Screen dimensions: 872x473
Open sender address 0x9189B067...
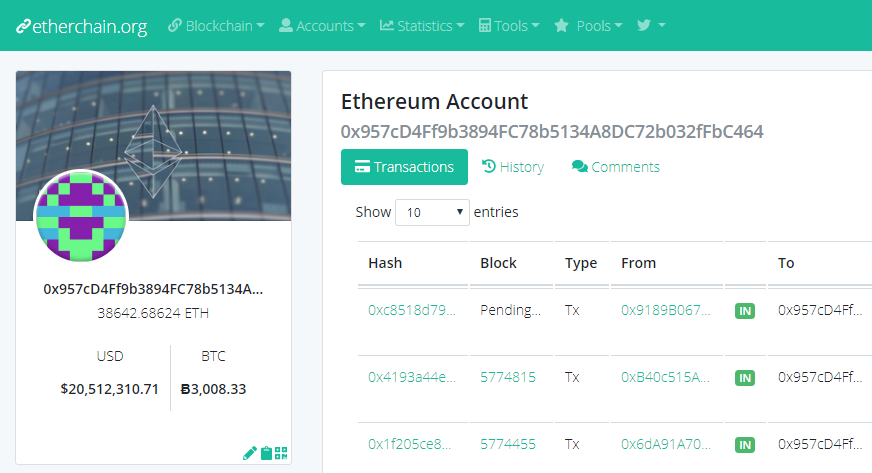pos(666,310)
